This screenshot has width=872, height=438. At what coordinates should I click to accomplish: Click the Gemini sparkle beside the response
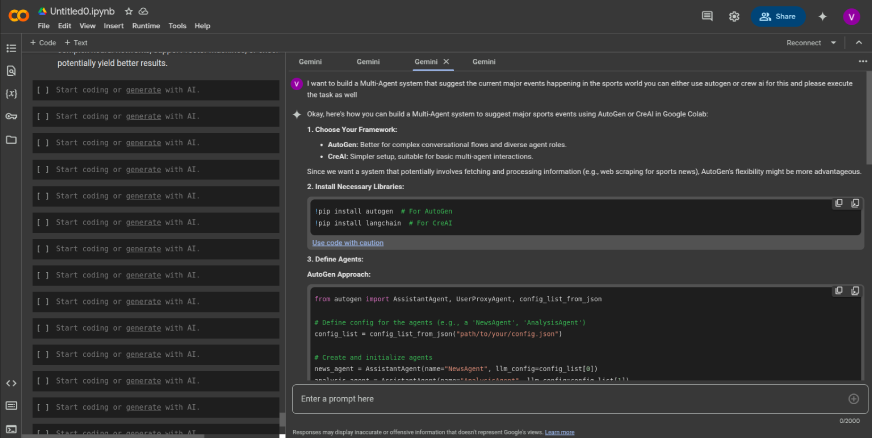click(x=296, y=114)
